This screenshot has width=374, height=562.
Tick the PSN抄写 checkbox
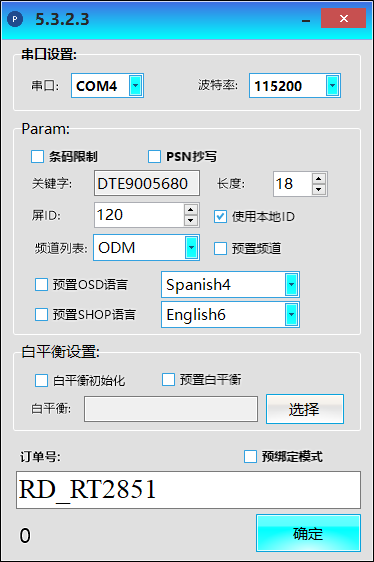(x=154, y=157)
